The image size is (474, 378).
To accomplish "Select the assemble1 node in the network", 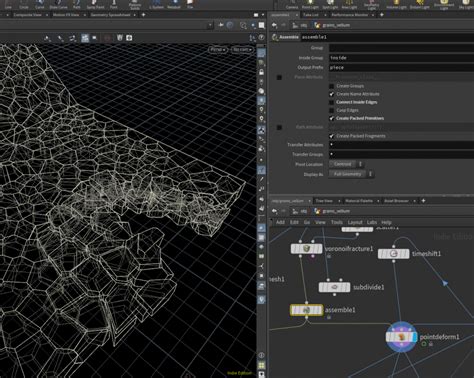I will 306,310.
